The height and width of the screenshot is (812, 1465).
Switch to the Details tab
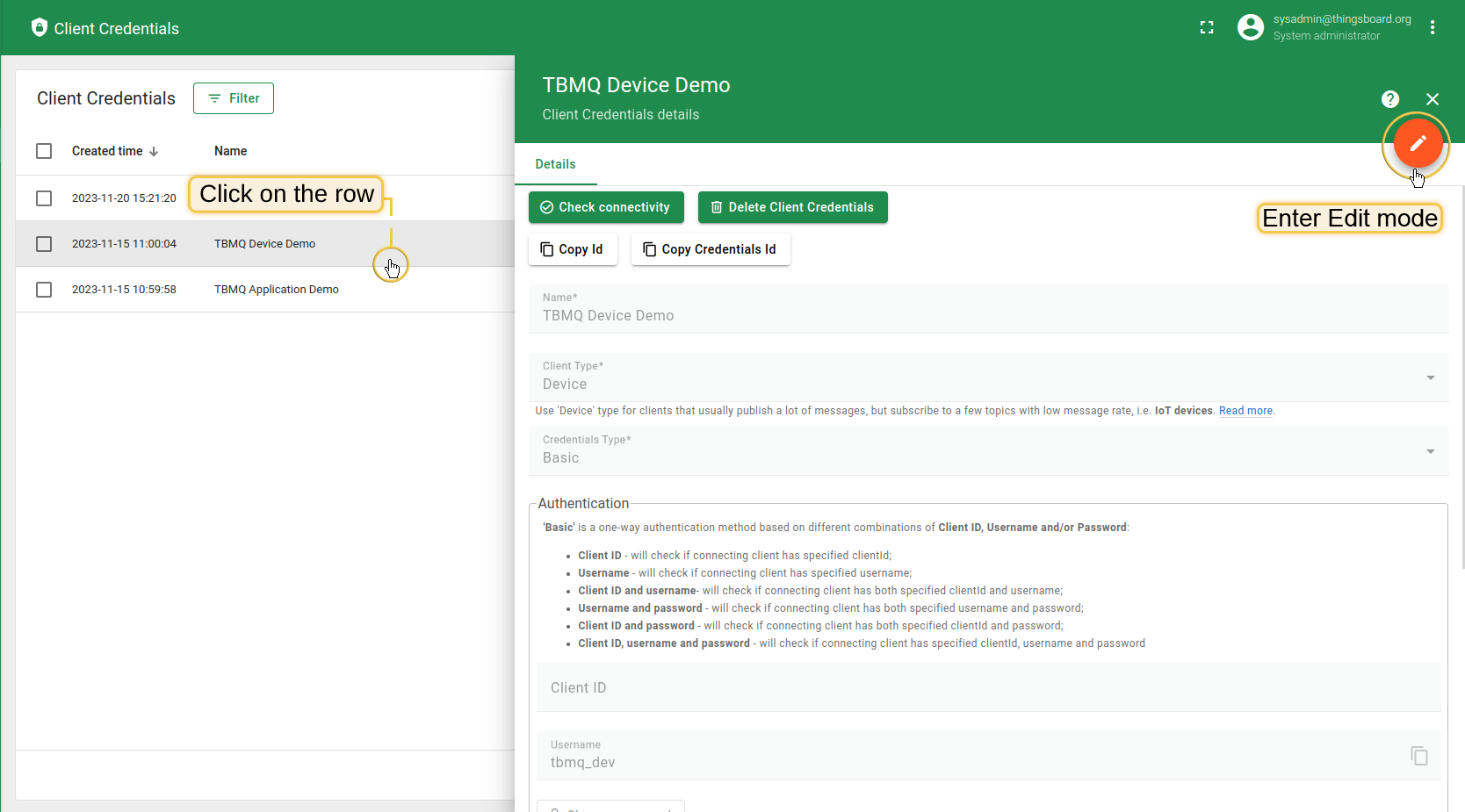point(555,164)
